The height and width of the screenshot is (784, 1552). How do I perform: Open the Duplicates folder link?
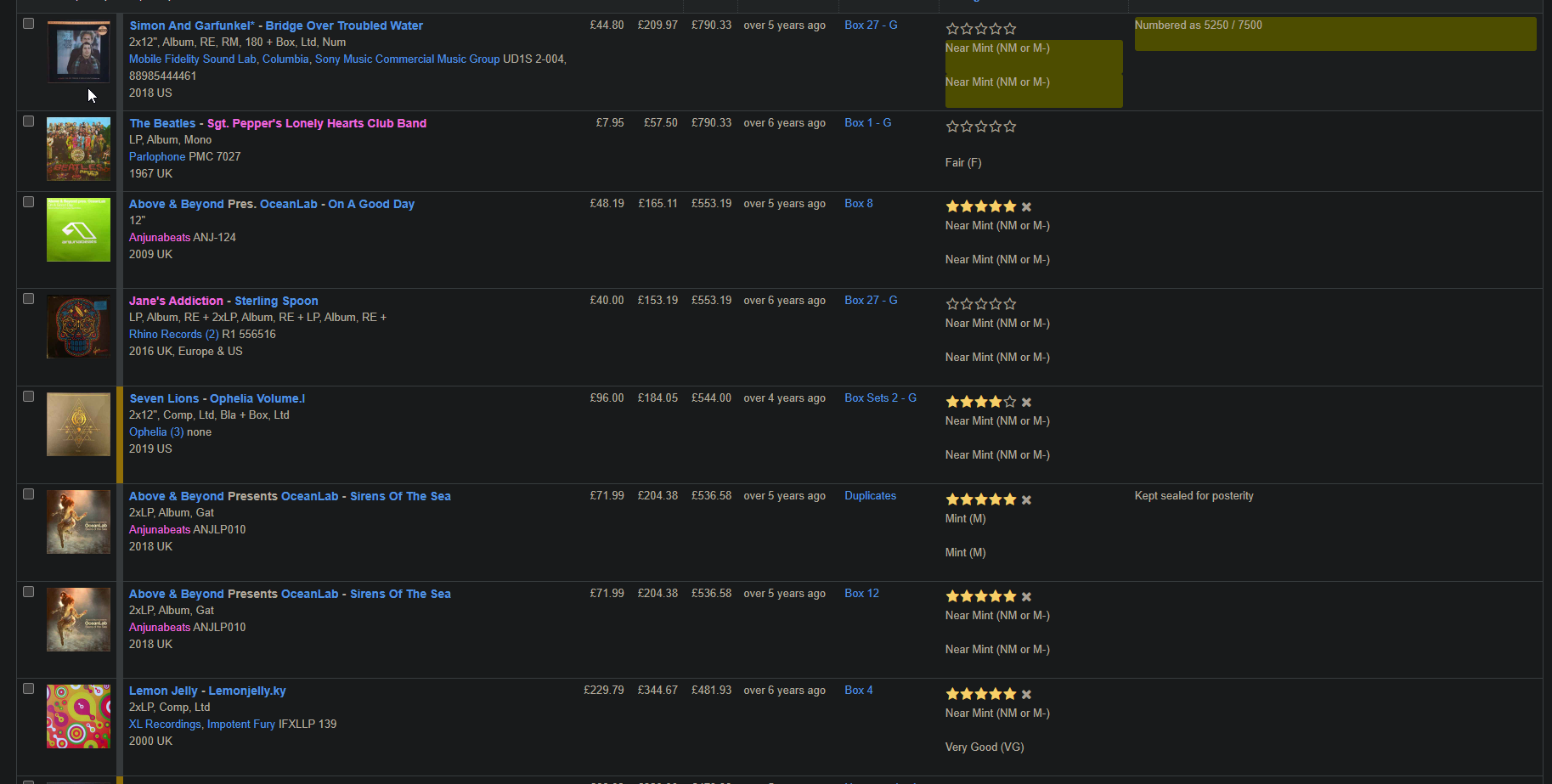(870, 496)
